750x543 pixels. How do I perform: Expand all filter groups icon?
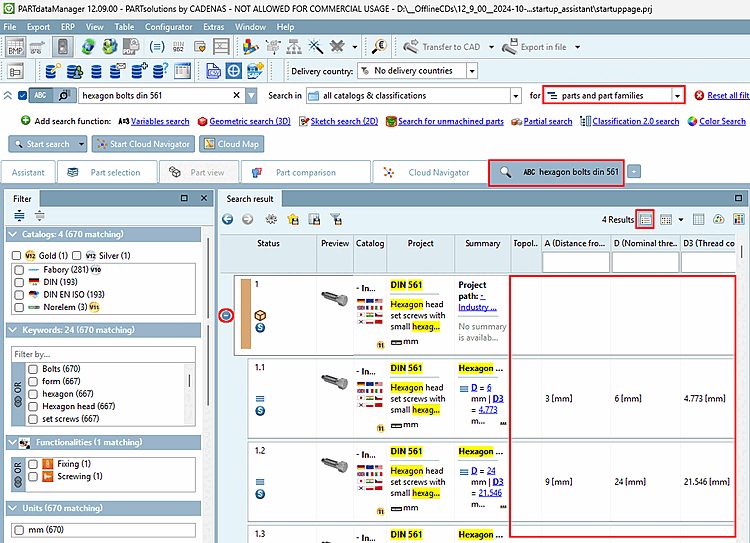tap(19, 216)
